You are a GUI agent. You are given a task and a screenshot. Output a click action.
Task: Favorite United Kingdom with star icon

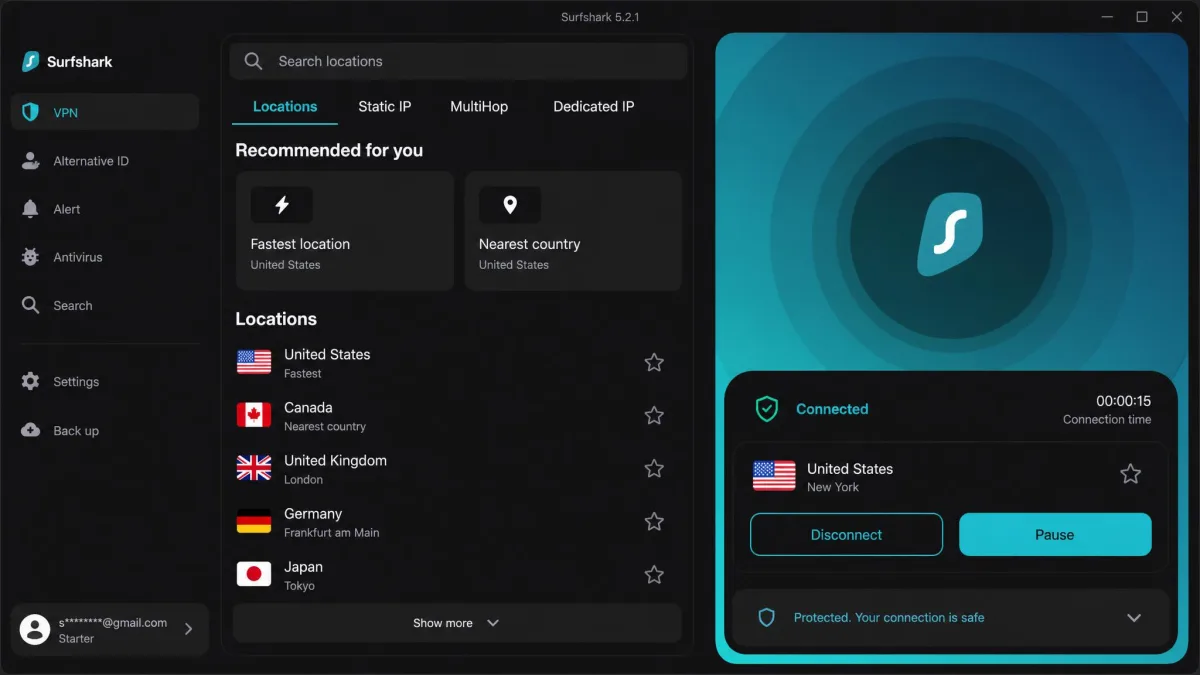pyautogui.click(x=654, y=468)
